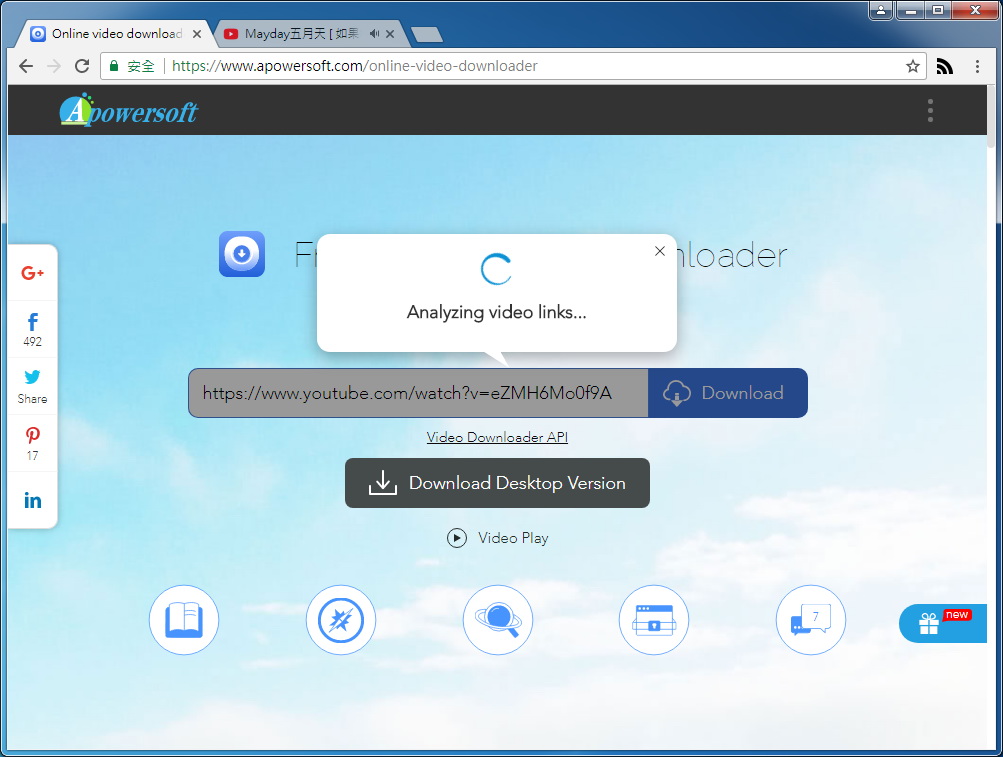Screen dimensions: 1003x757
Task: Go back in browser
Action: (26, 66)
